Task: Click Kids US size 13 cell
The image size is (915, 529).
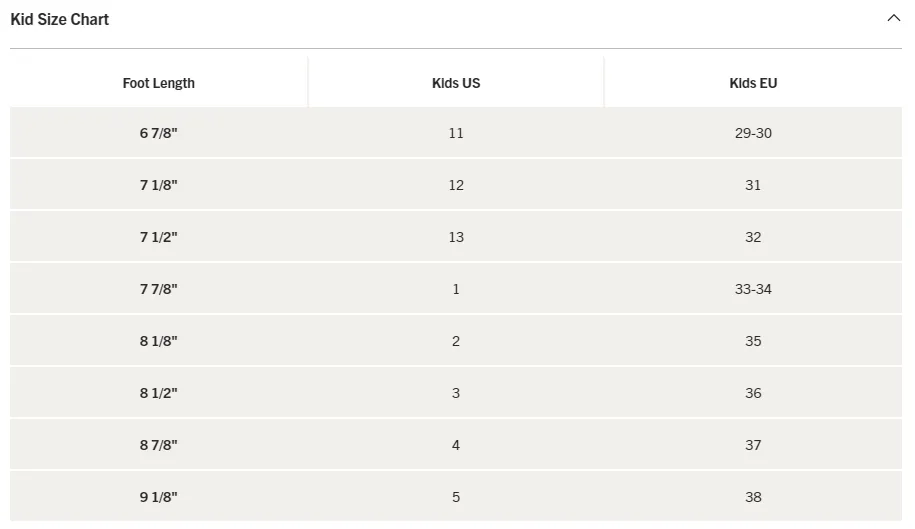Action: point(456,237)
